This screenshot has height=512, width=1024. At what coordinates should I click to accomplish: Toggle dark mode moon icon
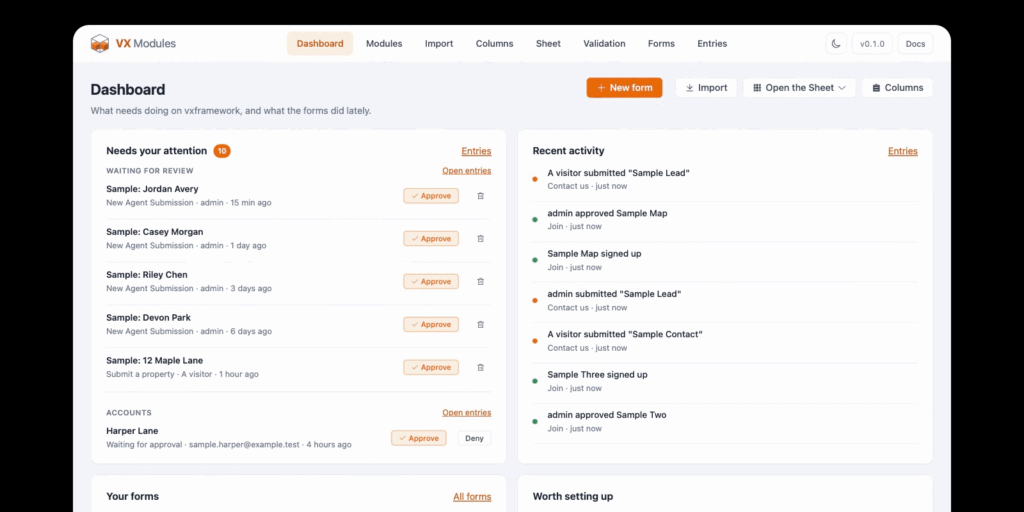coord(836,44)
